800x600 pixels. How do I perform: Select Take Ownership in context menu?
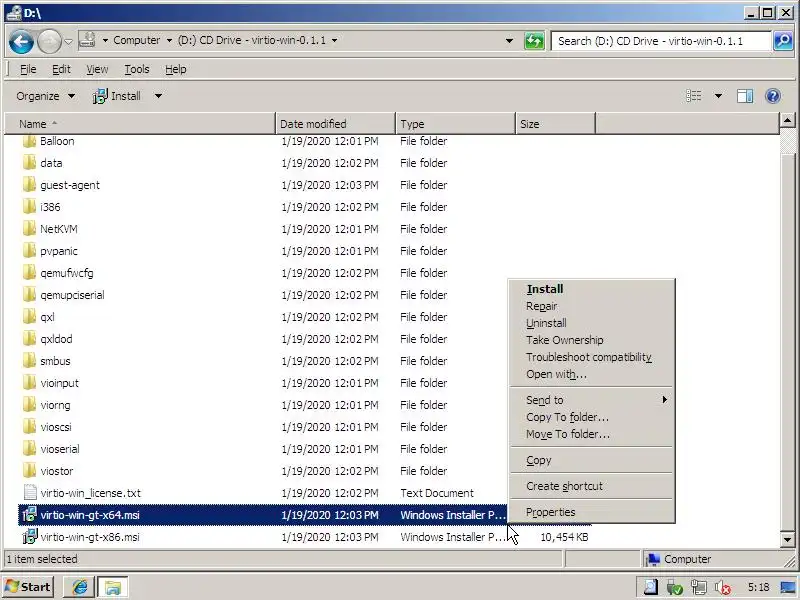point(592,340)
